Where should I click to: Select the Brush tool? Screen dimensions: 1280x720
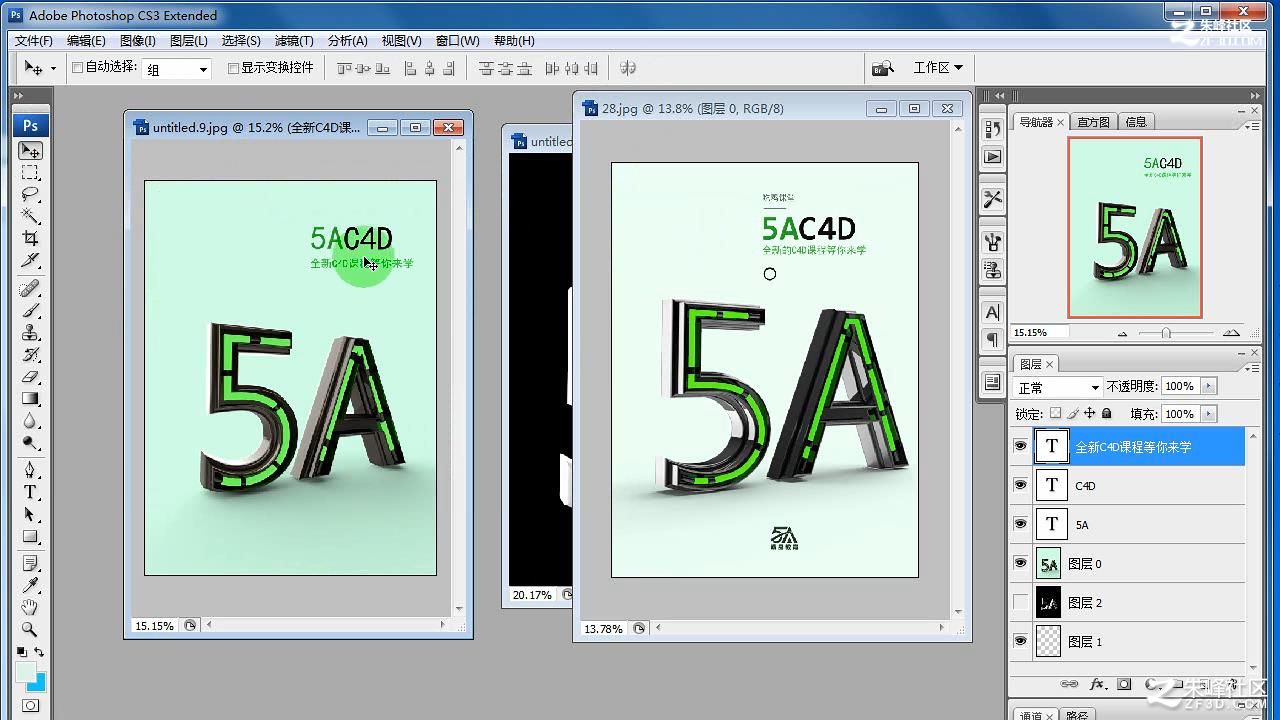pos(31,311)
